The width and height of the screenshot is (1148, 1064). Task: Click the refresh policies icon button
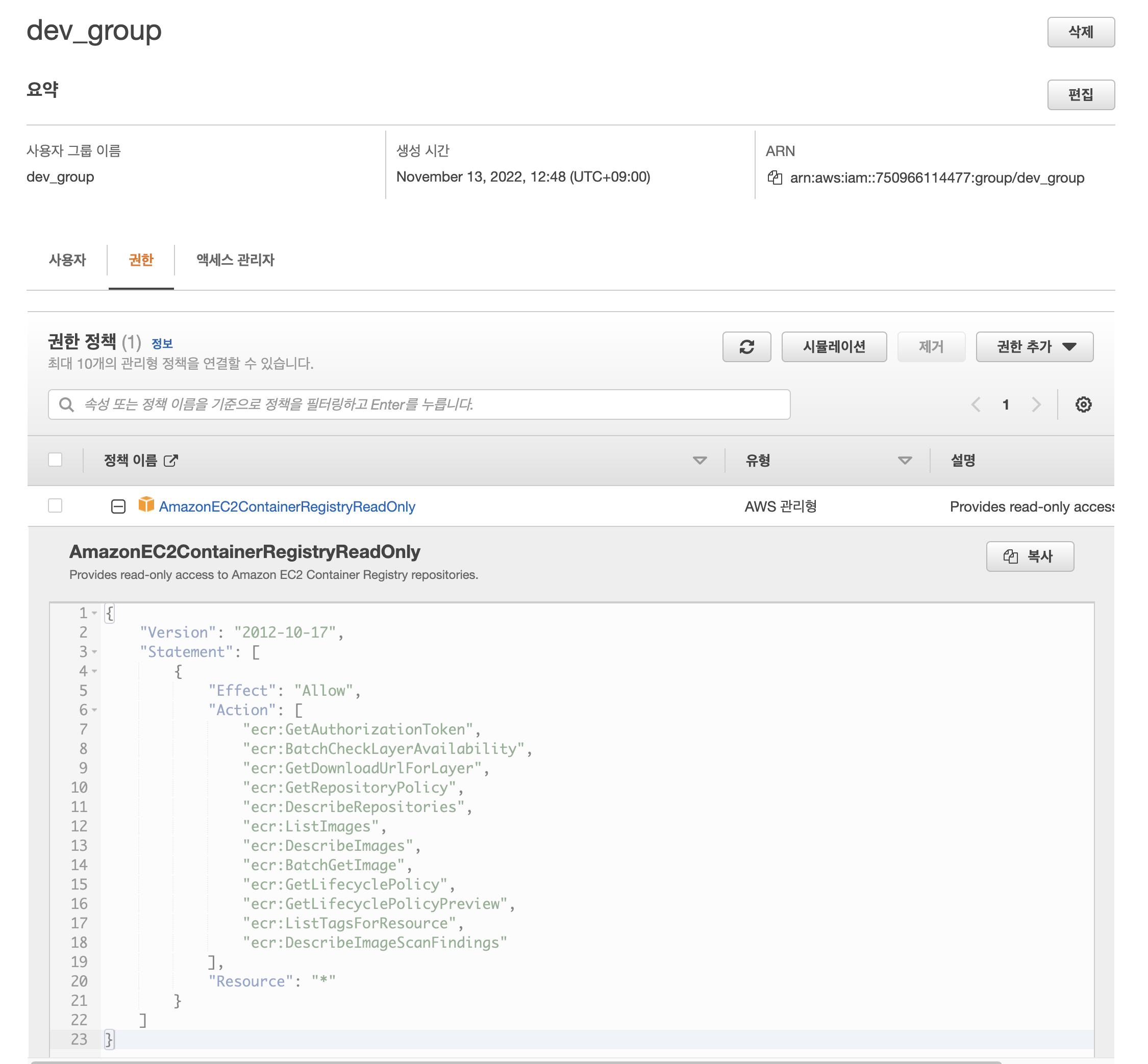pyautogui.click(x=746, y=347)
